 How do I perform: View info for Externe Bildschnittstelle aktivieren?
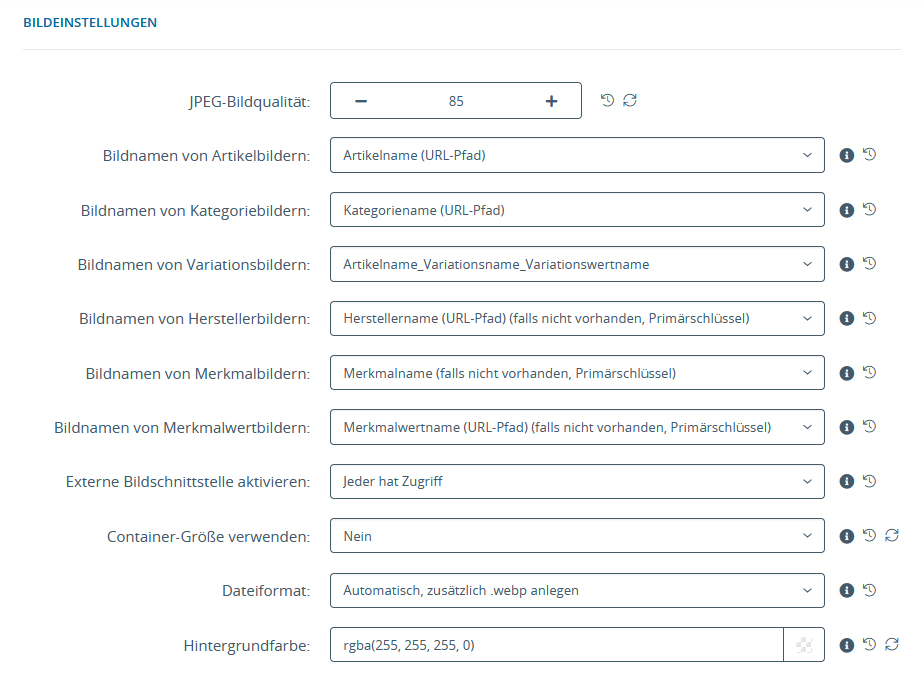point(847,482)
